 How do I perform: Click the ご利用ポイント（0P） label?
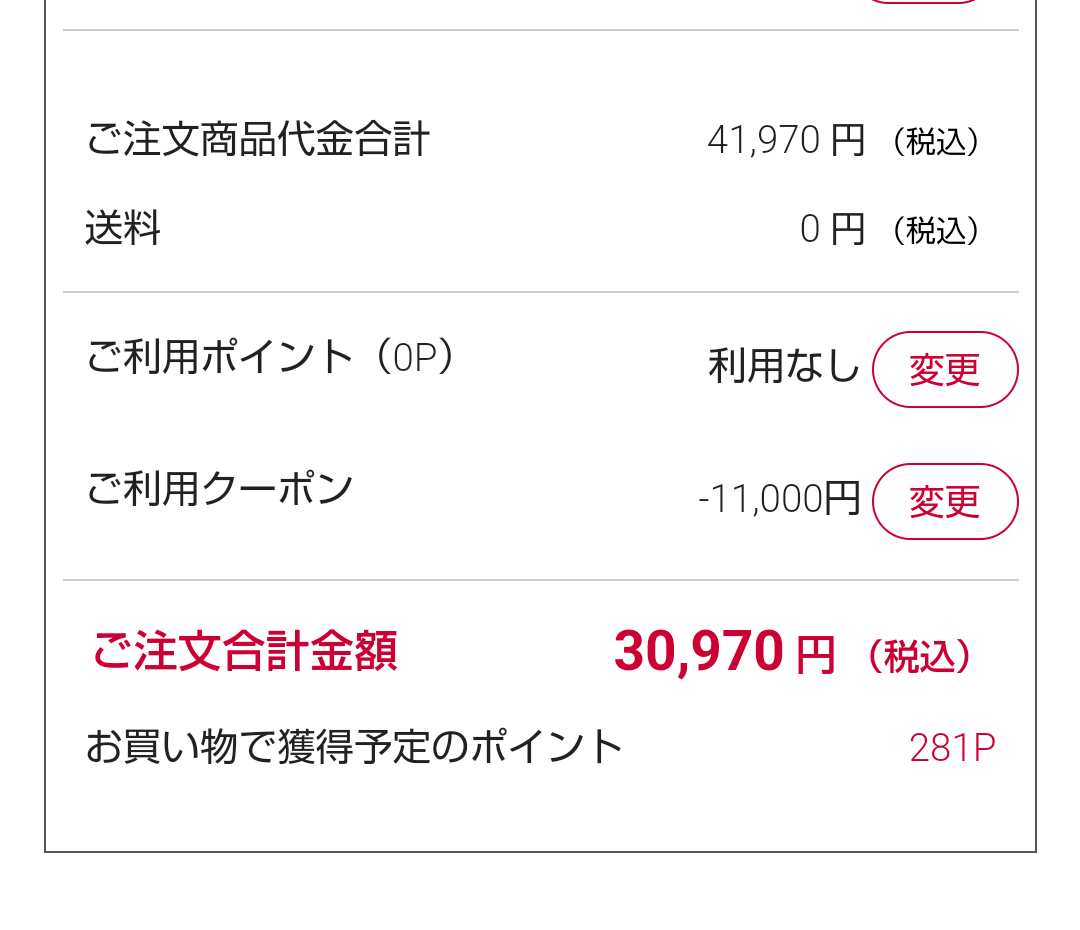tap(270, 357)
